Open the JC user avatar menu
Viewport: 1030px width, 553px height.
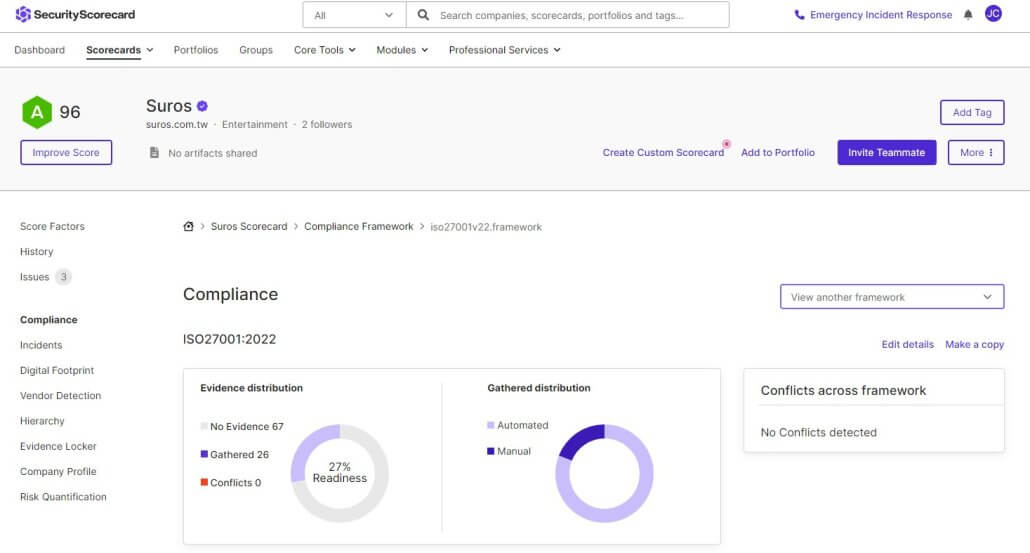(x=993, y=14)
